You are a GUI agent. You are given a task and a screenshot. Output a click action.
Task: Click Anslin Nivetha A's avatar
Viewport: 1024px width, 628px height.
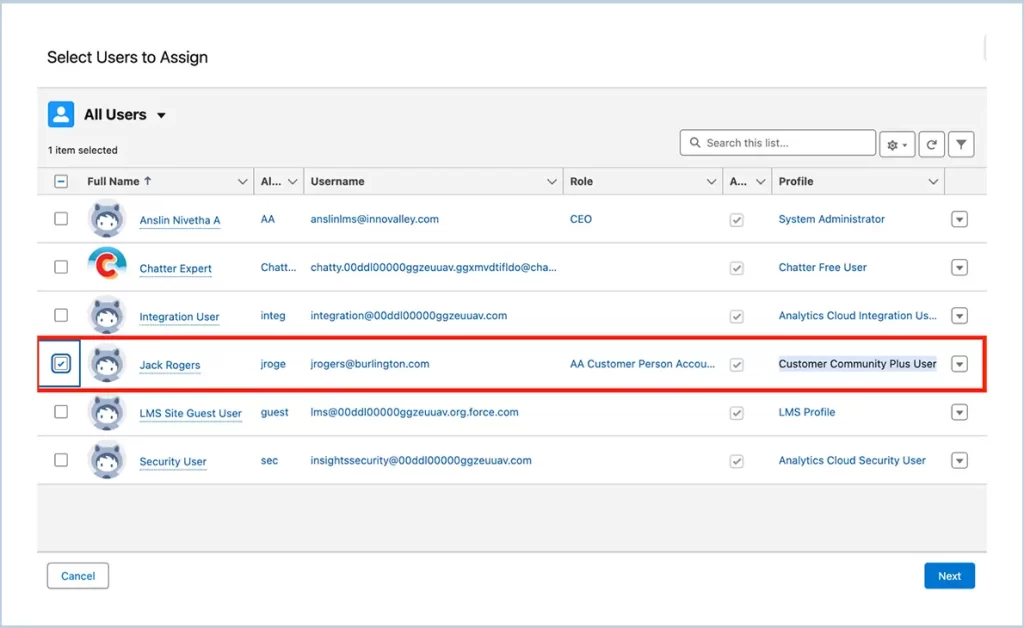tap(106, 219)
